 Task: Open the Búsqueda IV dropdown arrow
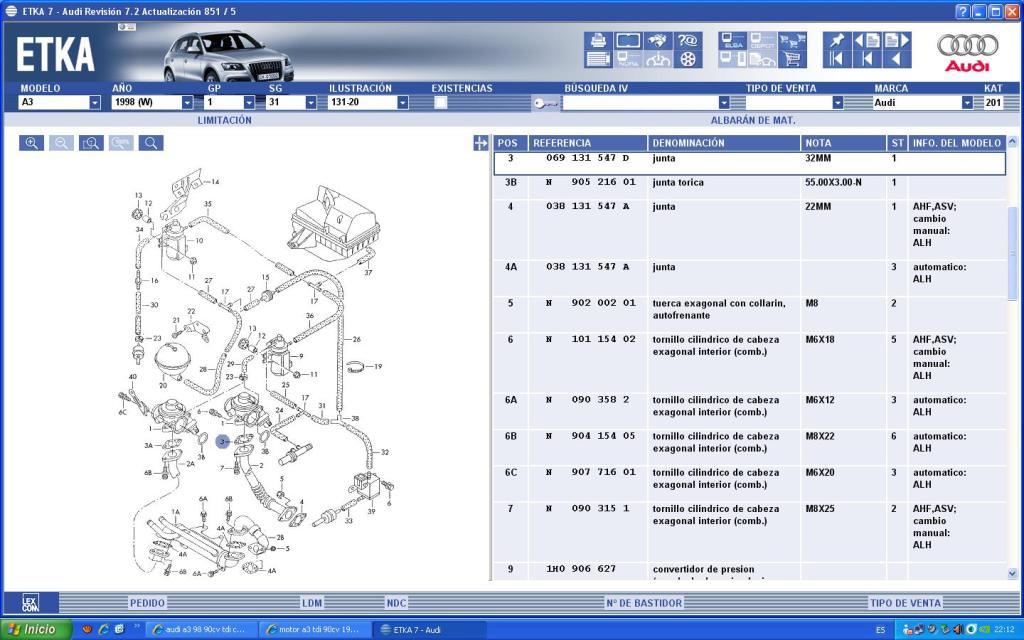coord(724,103)
